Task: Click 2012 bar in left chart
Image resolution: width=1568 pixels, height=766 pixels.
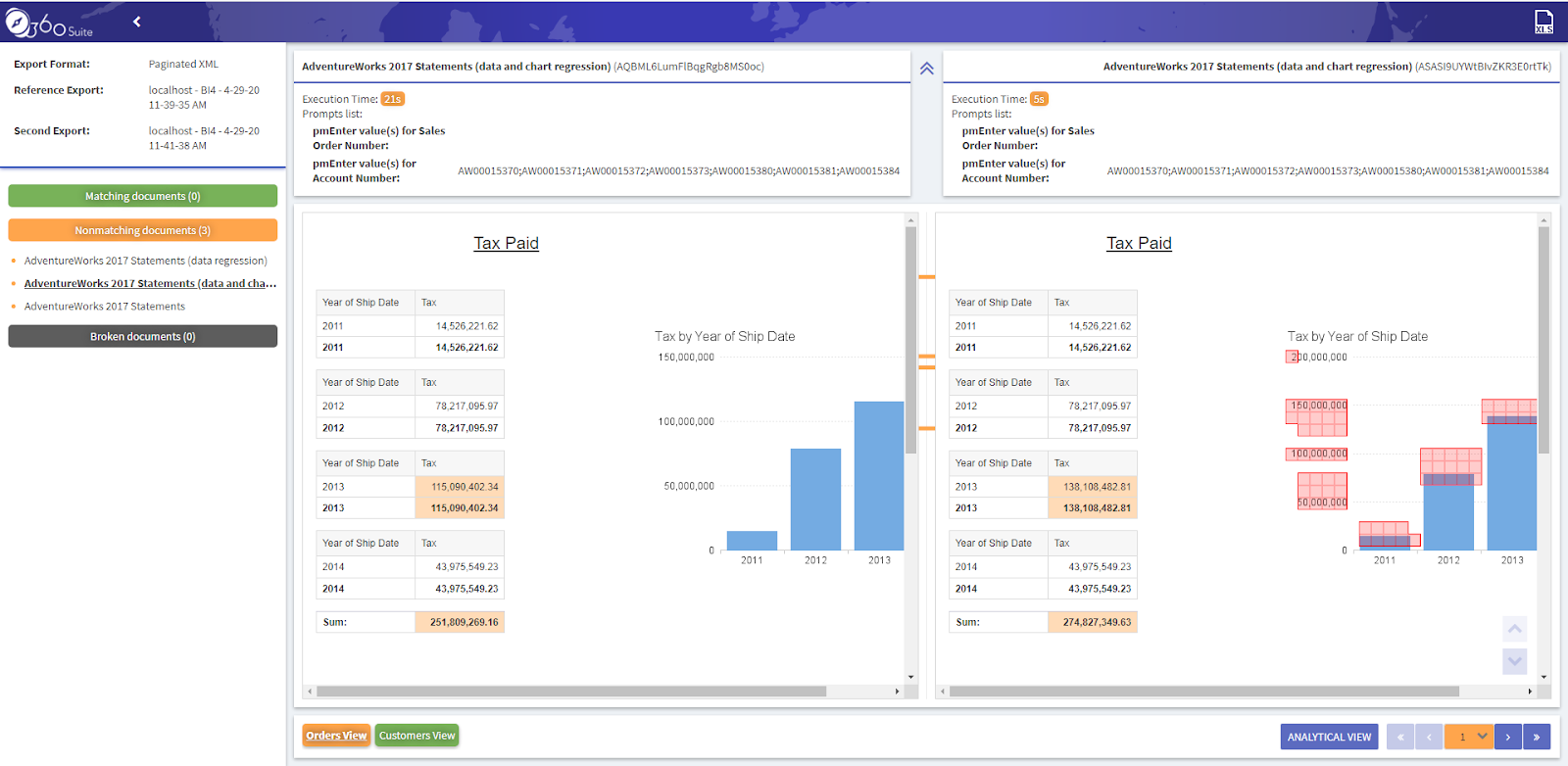Action: (x=815, y=499)
